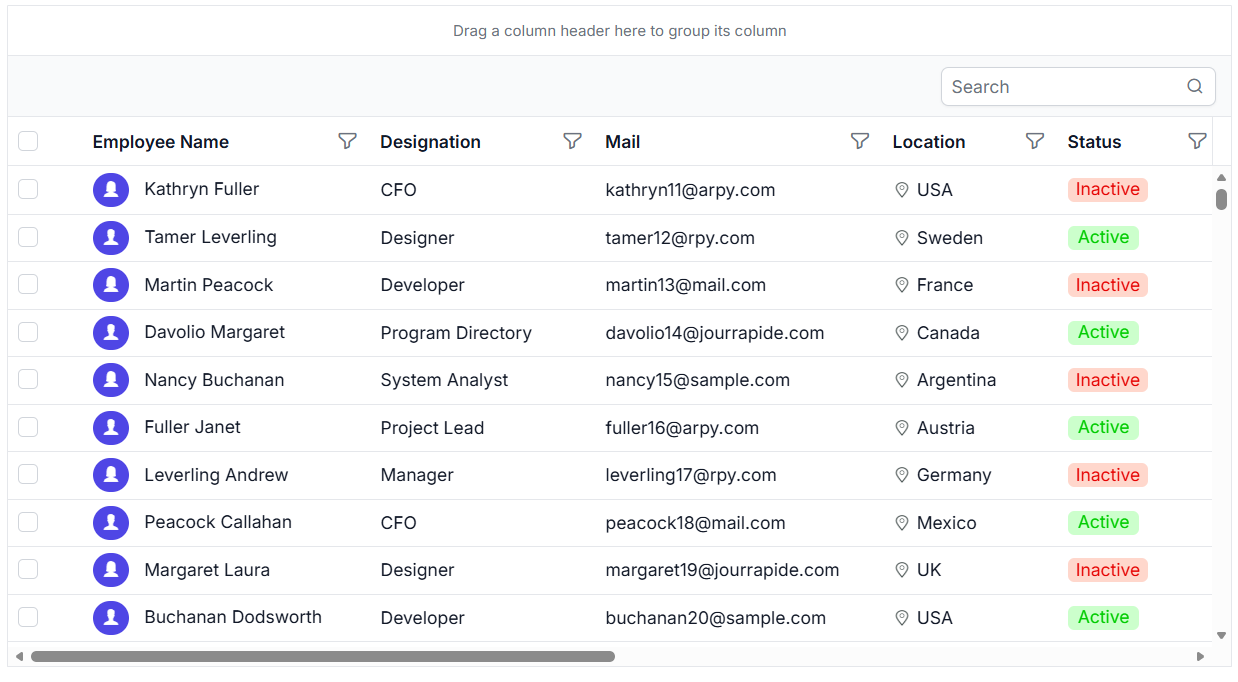
Task: Open the filter dropdown for Status
Action: [1197, 141]
